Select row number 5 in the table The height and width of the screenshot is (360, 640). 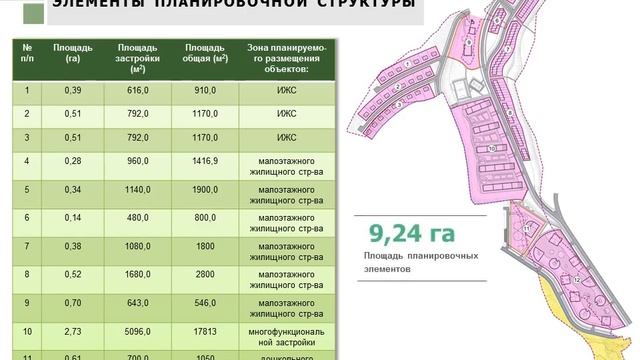[27, 190]
